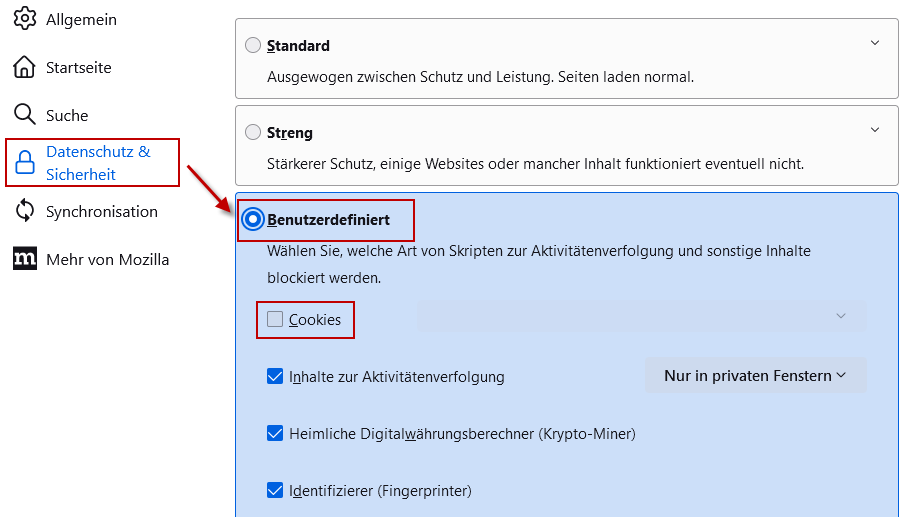Go to Mehr von Mozilla page
This screenshot has width=907, height=517.
coord(91,259)
